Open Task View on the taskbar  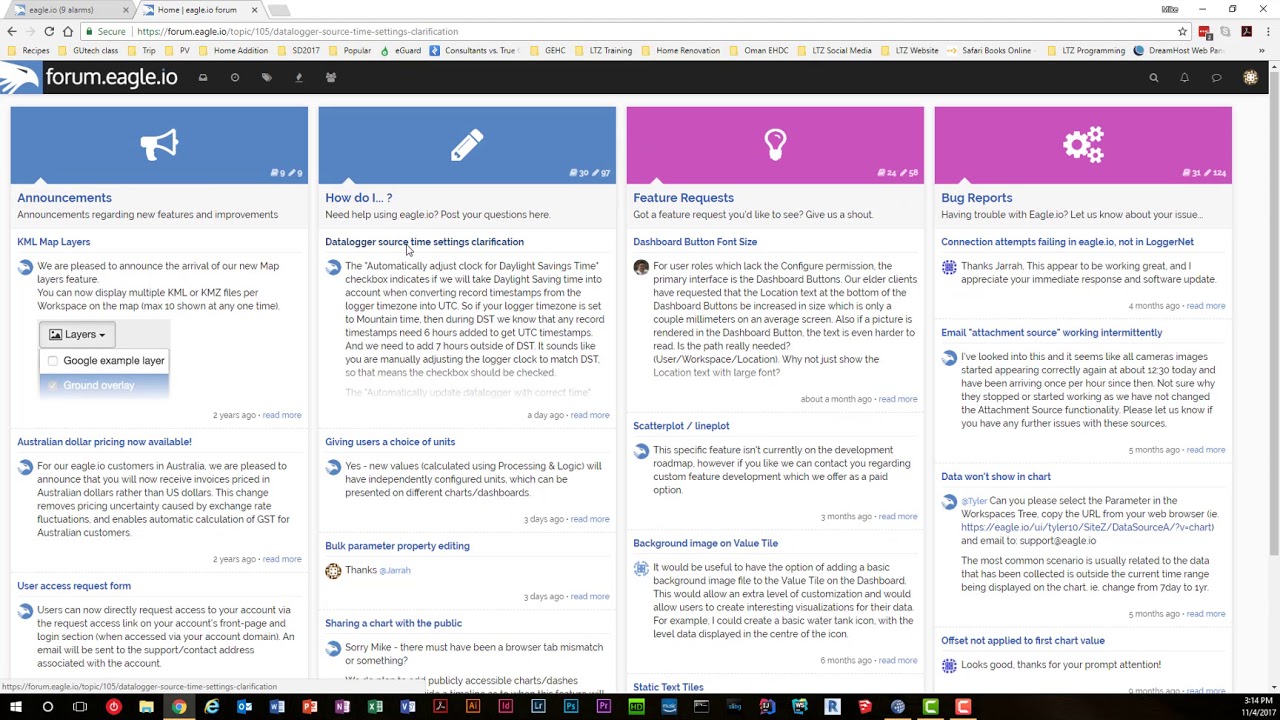click(80, 707)
